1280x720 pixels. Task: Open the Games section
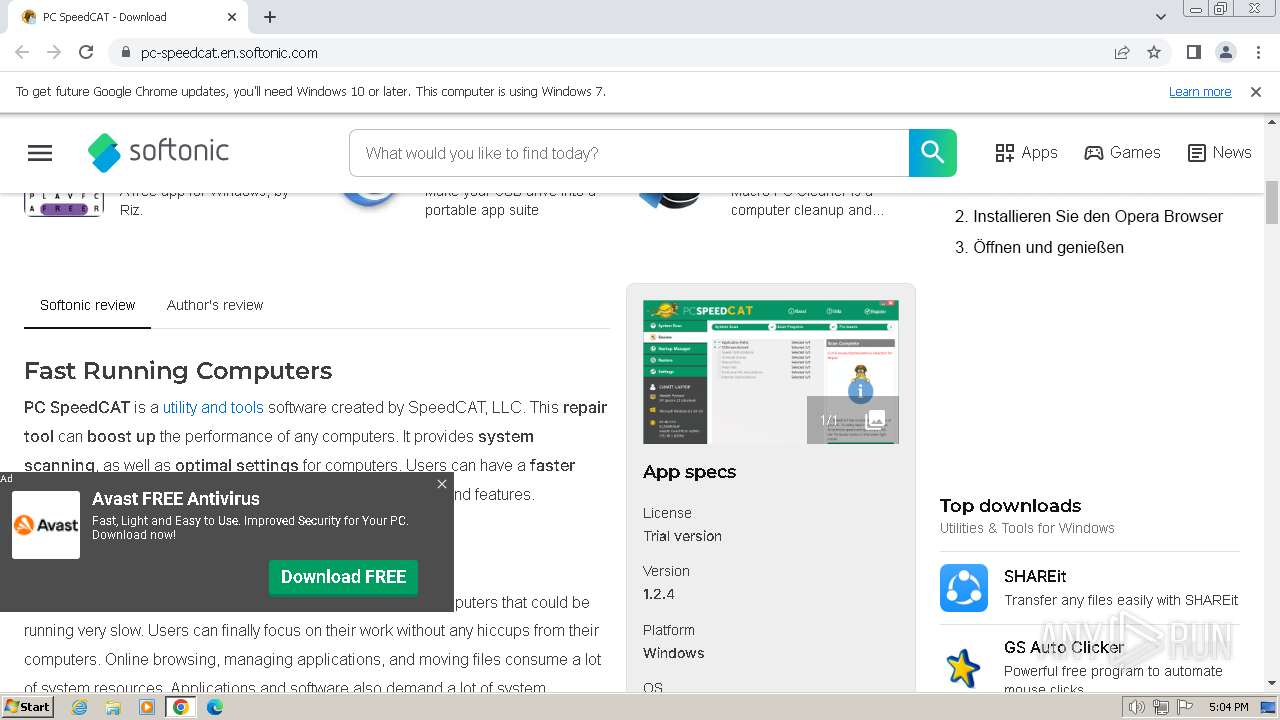click(x=1122, y=153)
